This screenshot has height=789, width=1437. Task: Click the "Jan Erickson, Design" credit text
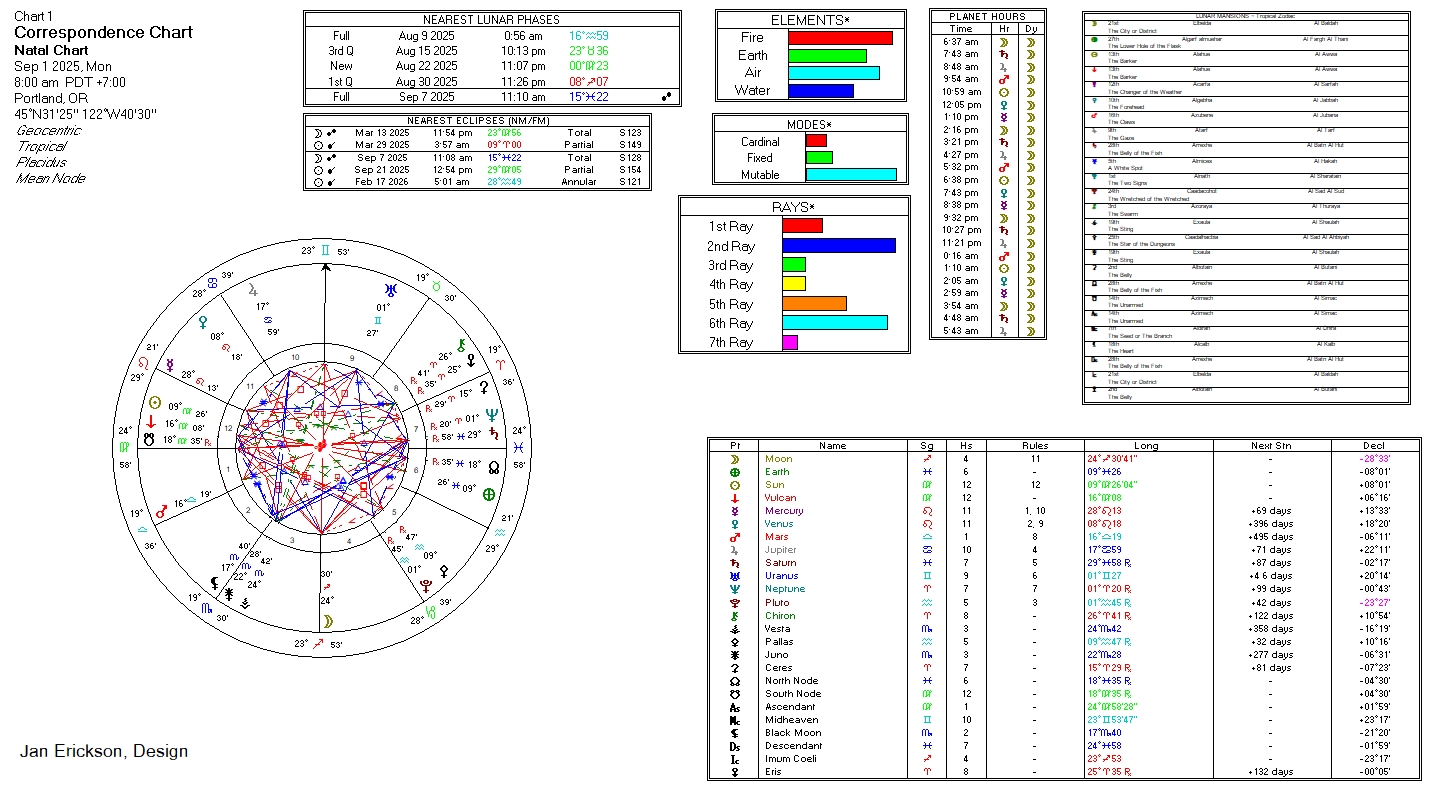(104, 751)
